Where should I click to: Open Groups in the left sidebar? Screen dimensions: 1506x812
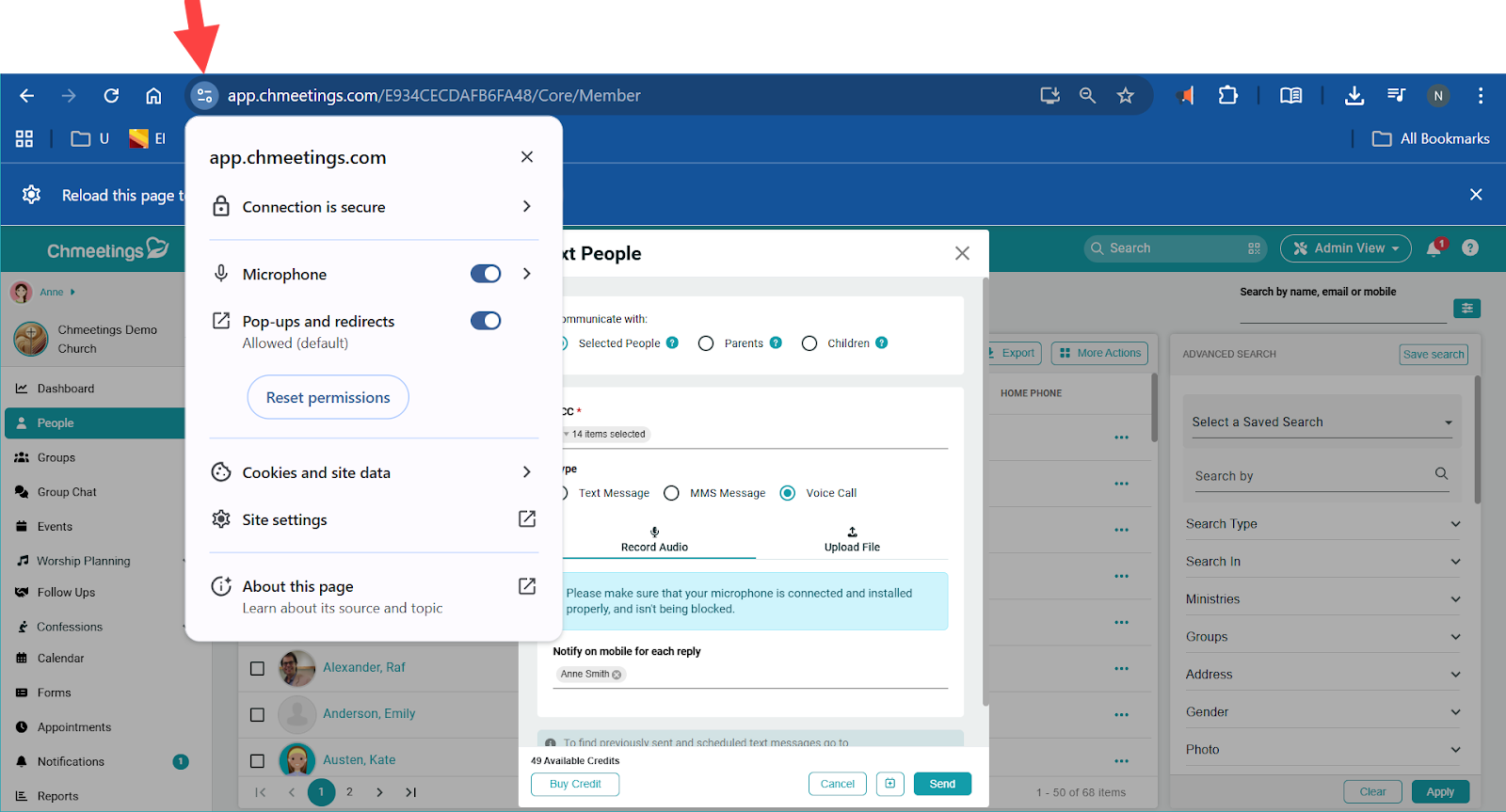[x=56, y=457]
